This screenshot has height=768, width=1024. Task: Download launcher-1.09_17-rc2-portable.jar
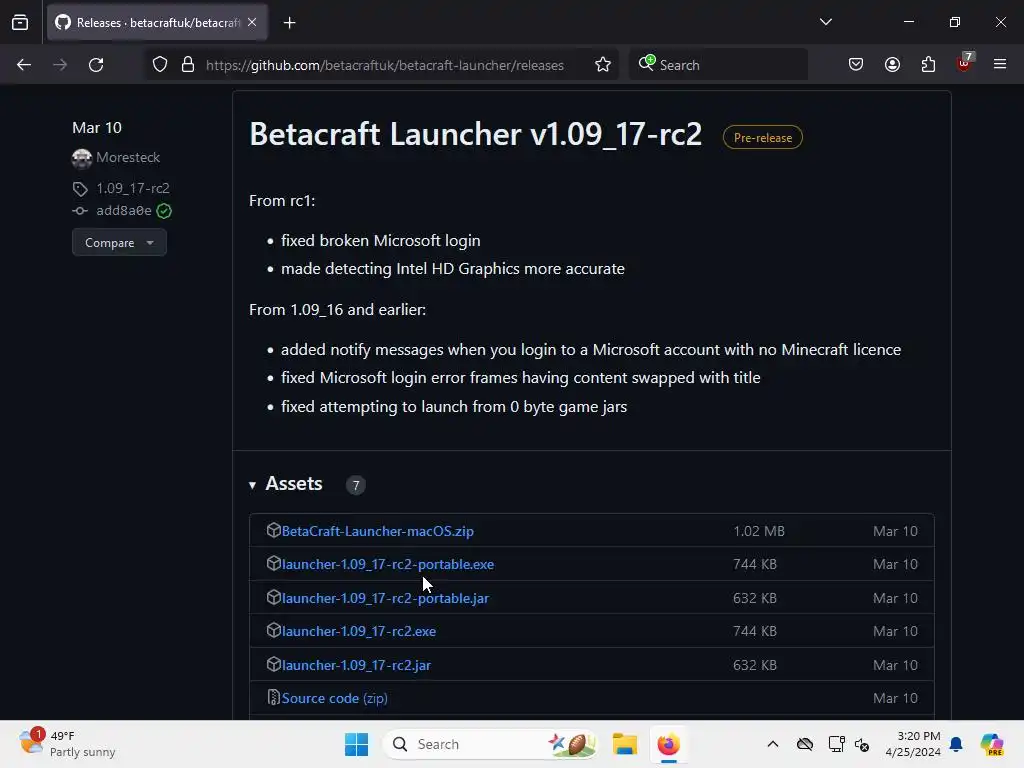click(385, 598)
